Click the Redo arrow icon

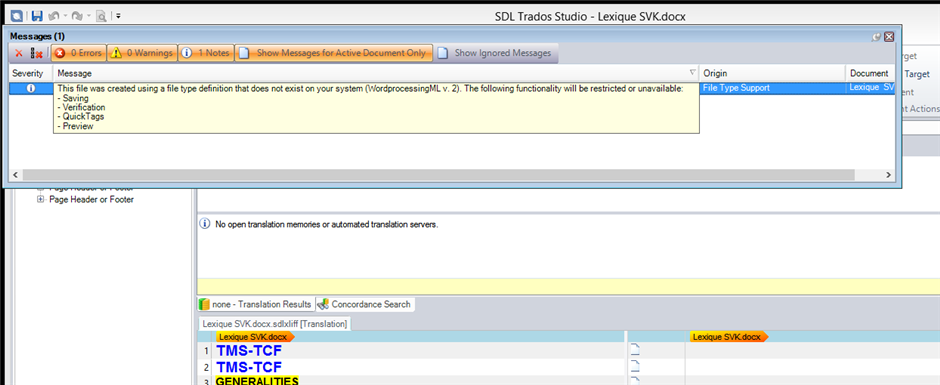coord(78,16)
